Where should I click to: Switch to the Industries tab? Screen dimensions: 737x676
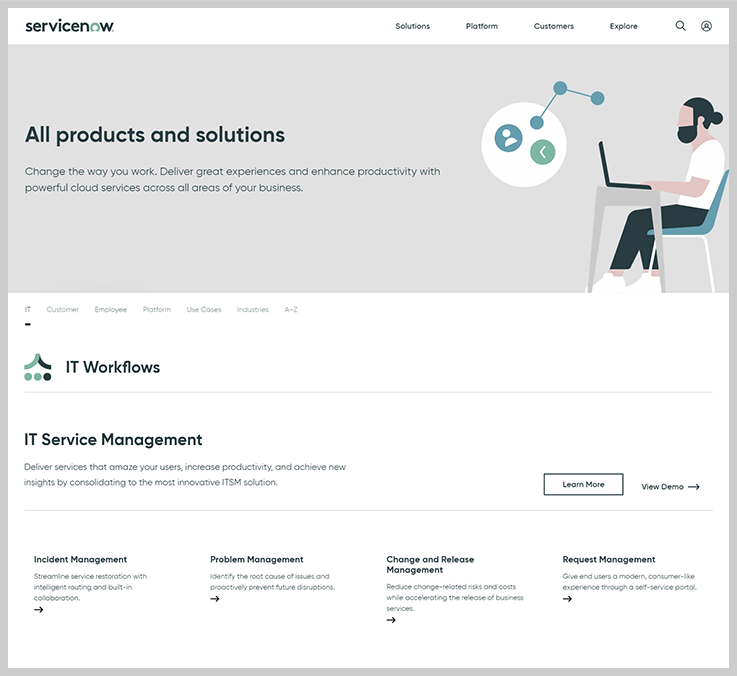(x=253, y=309)
